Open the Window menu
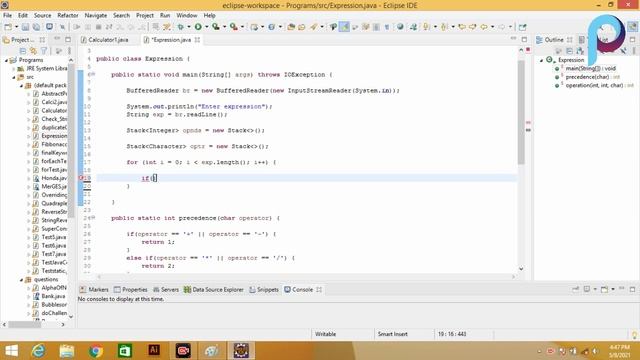 [187, 16]
